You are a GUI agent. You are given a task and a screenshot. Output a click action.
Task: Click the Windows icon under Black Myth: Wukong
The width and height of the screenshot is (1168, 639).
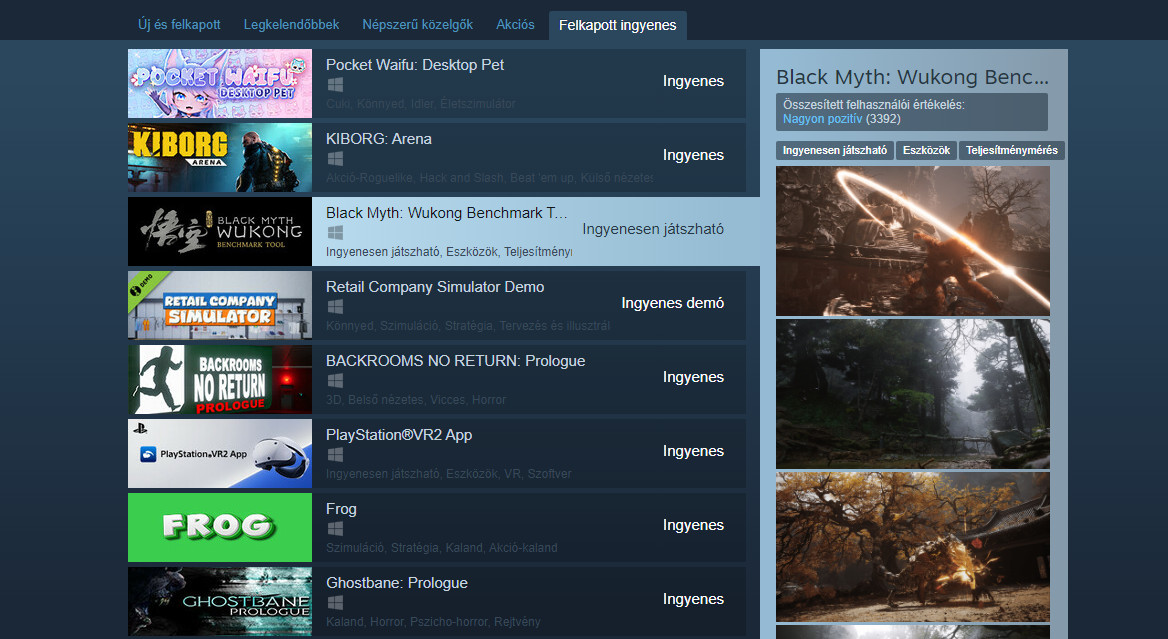[x=335, y=232]
